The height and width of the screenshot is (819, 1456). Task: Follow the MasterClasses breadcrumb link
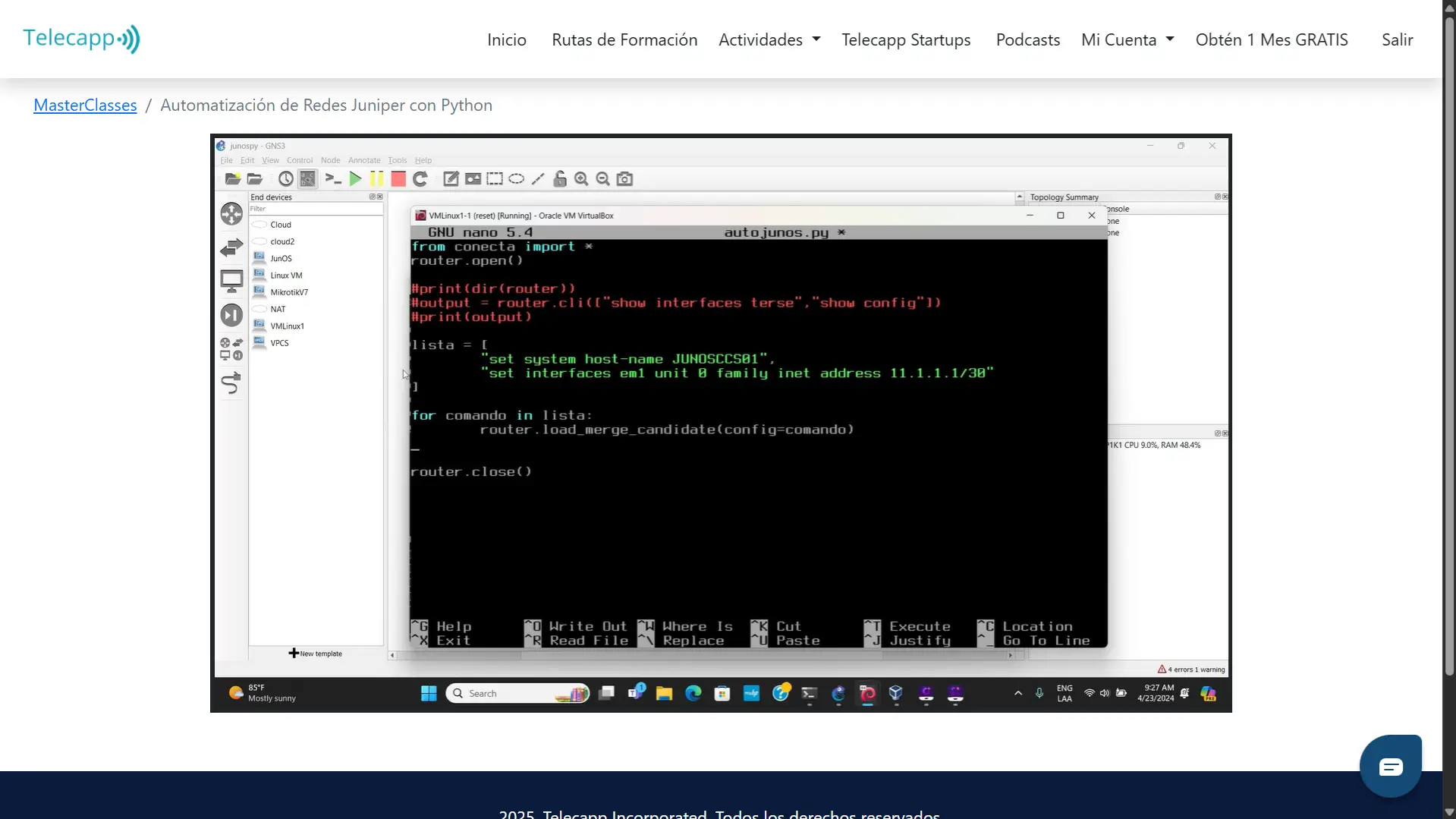(85, 106)
